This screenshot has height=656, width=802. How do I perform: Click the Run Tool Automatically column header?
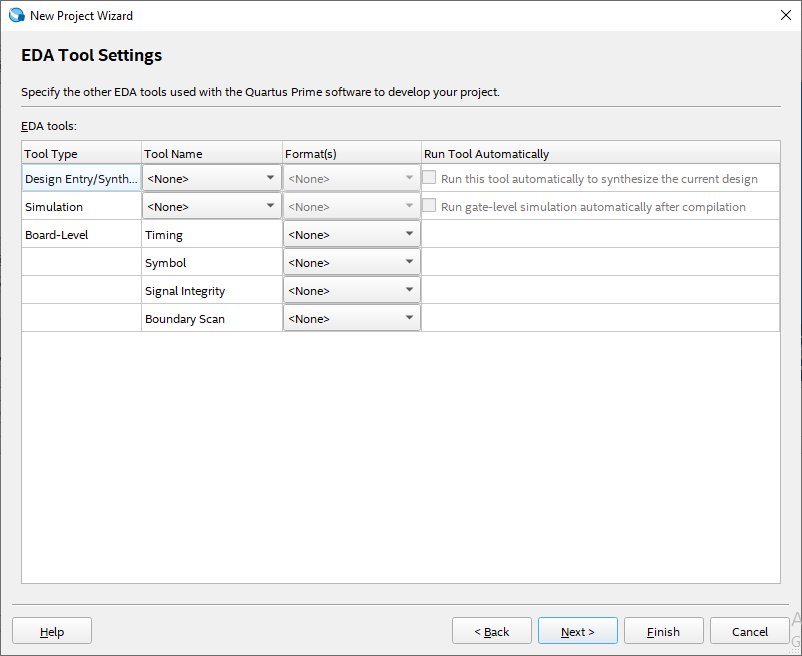600,153
